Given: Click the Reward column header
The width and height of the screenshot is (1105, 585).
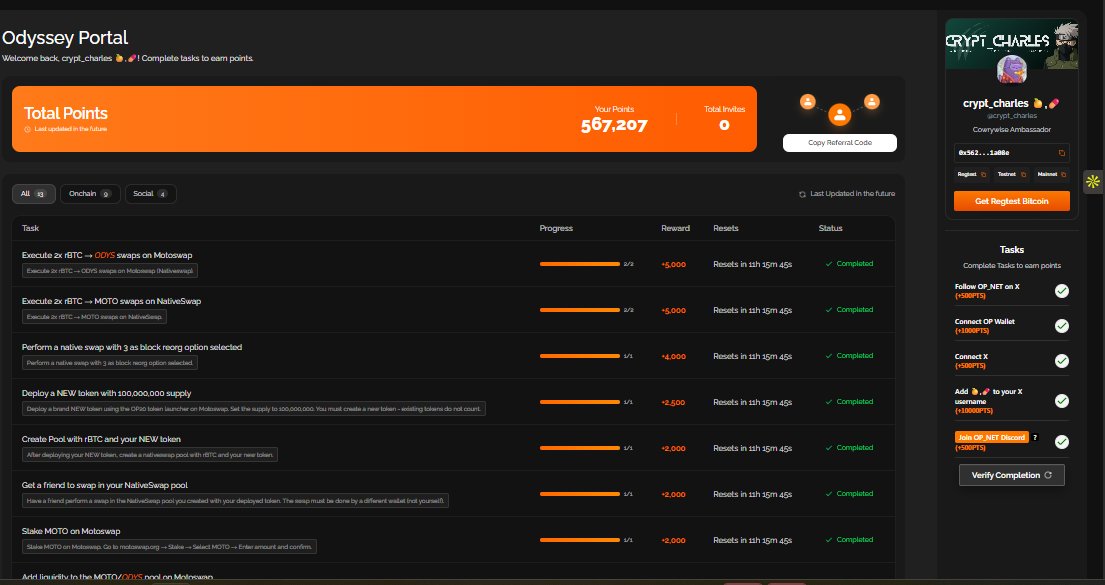Looking at the screenshot, I should click(x=675, y=228).
